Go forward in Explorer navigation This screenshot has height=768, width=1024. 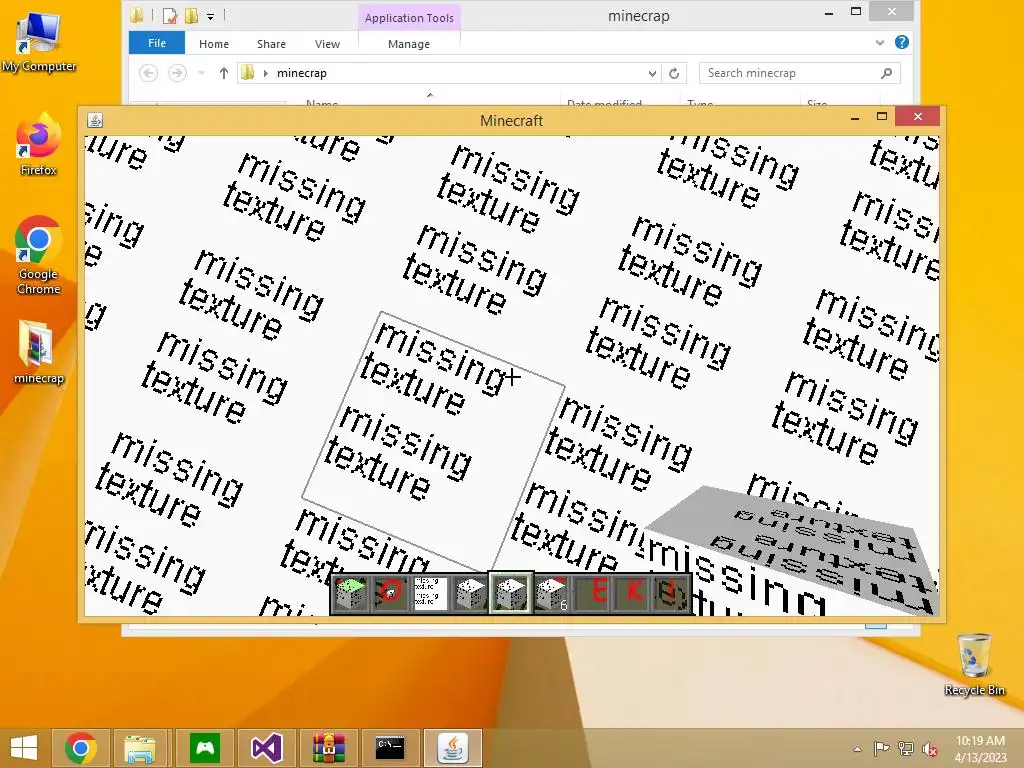(177, 73)
